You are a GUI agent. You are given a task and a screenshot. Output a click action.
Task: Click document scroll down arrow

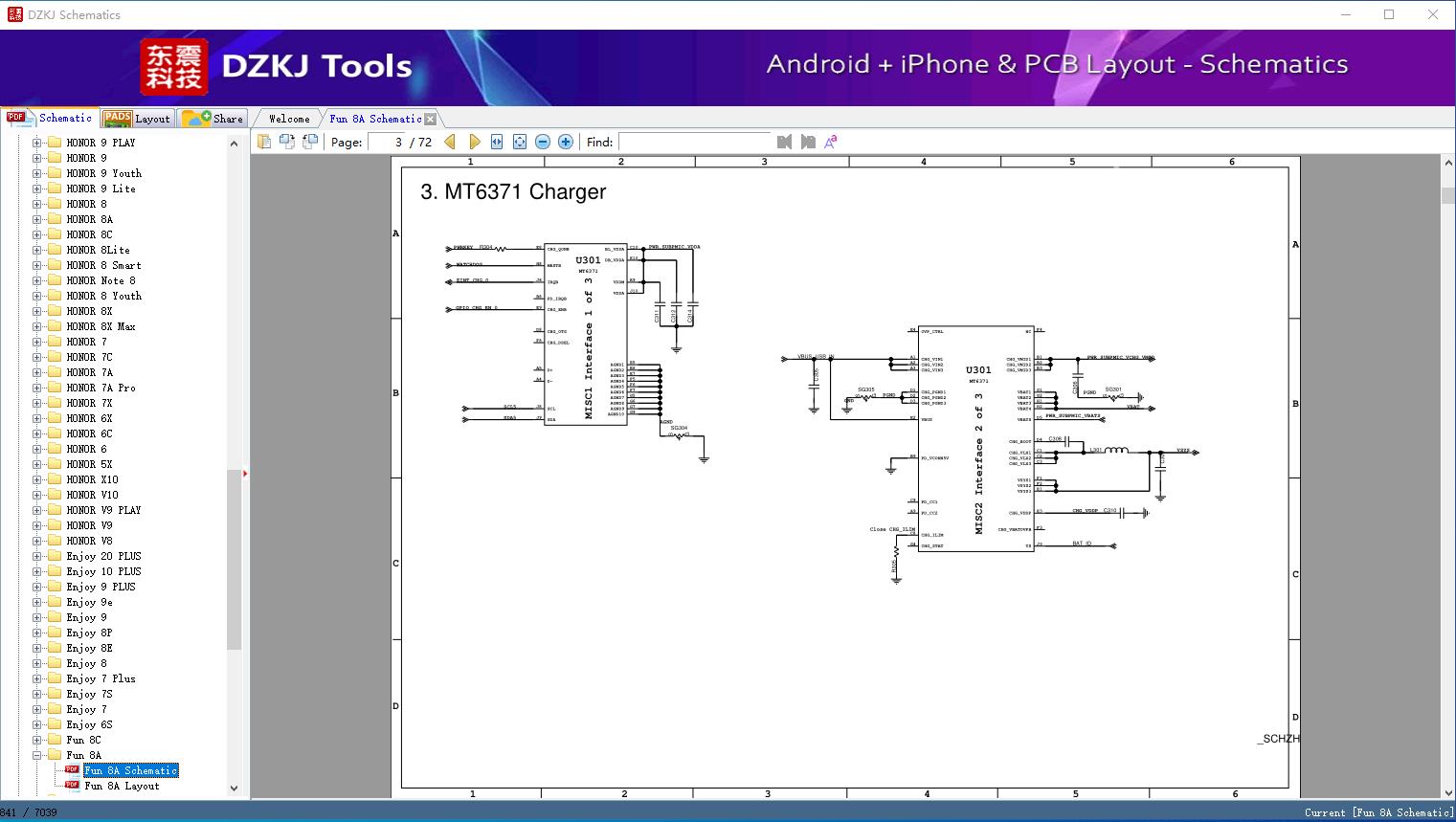(1447, 792)
